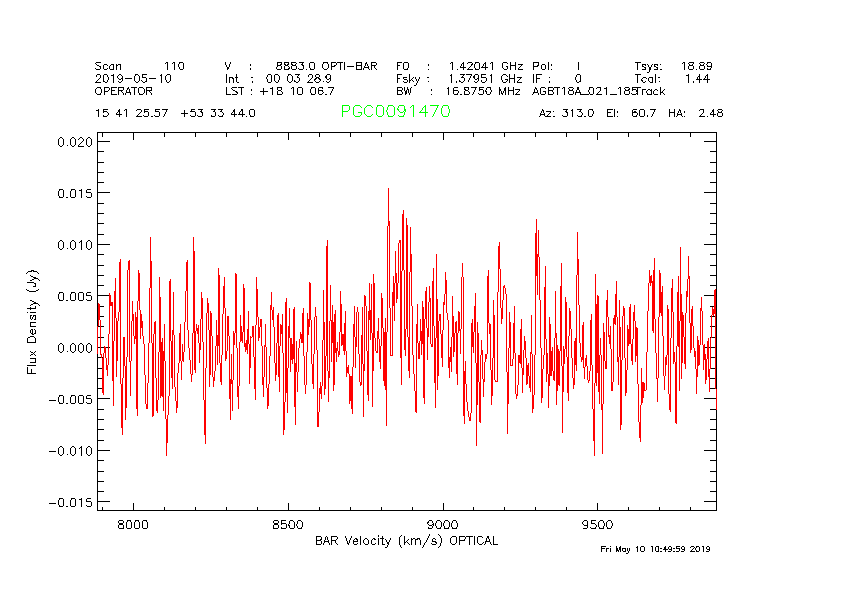The image size is (842, 595).
Task: Click the V 8883.0 OPTI-BAR velocity value
Action: pos(301,66)
